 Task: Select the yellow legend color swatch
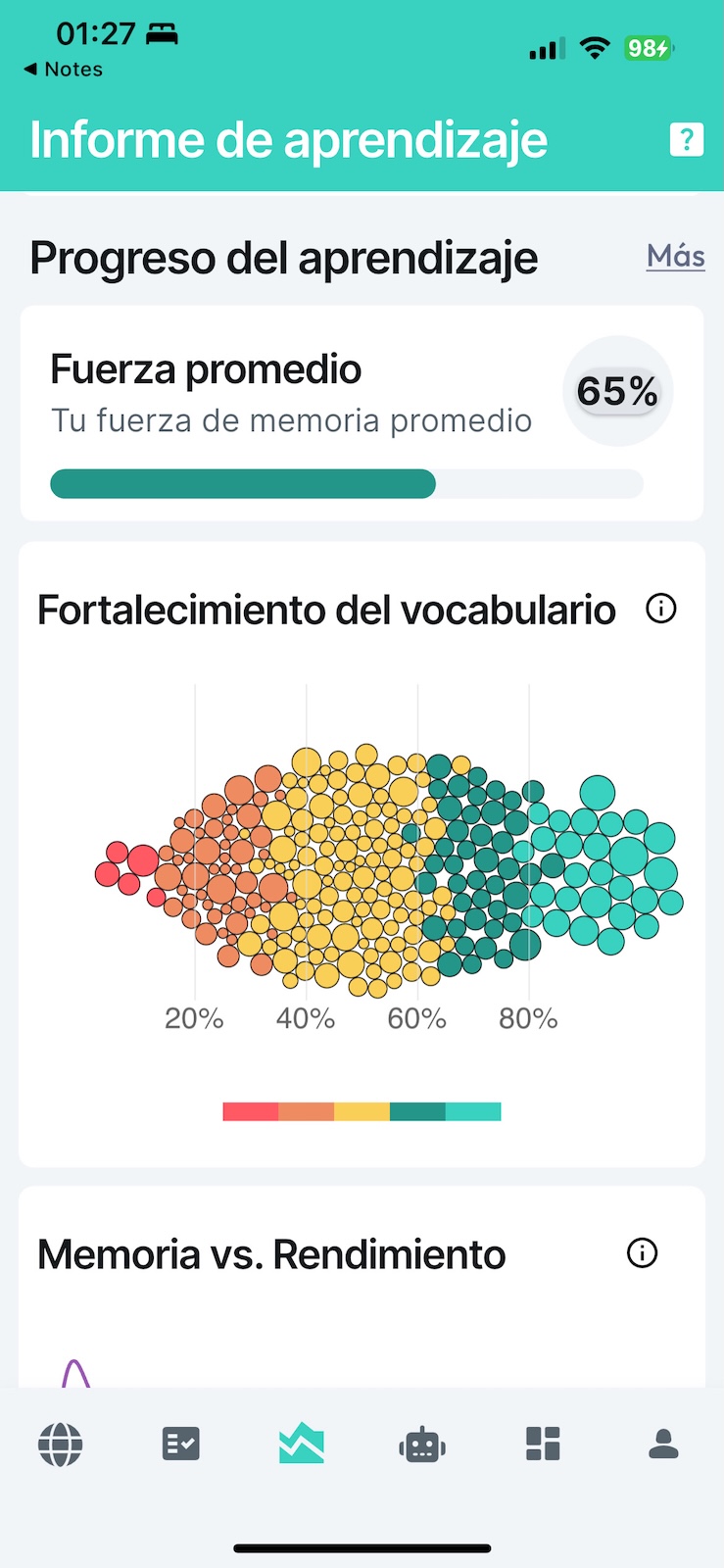tap(362, 1111)
